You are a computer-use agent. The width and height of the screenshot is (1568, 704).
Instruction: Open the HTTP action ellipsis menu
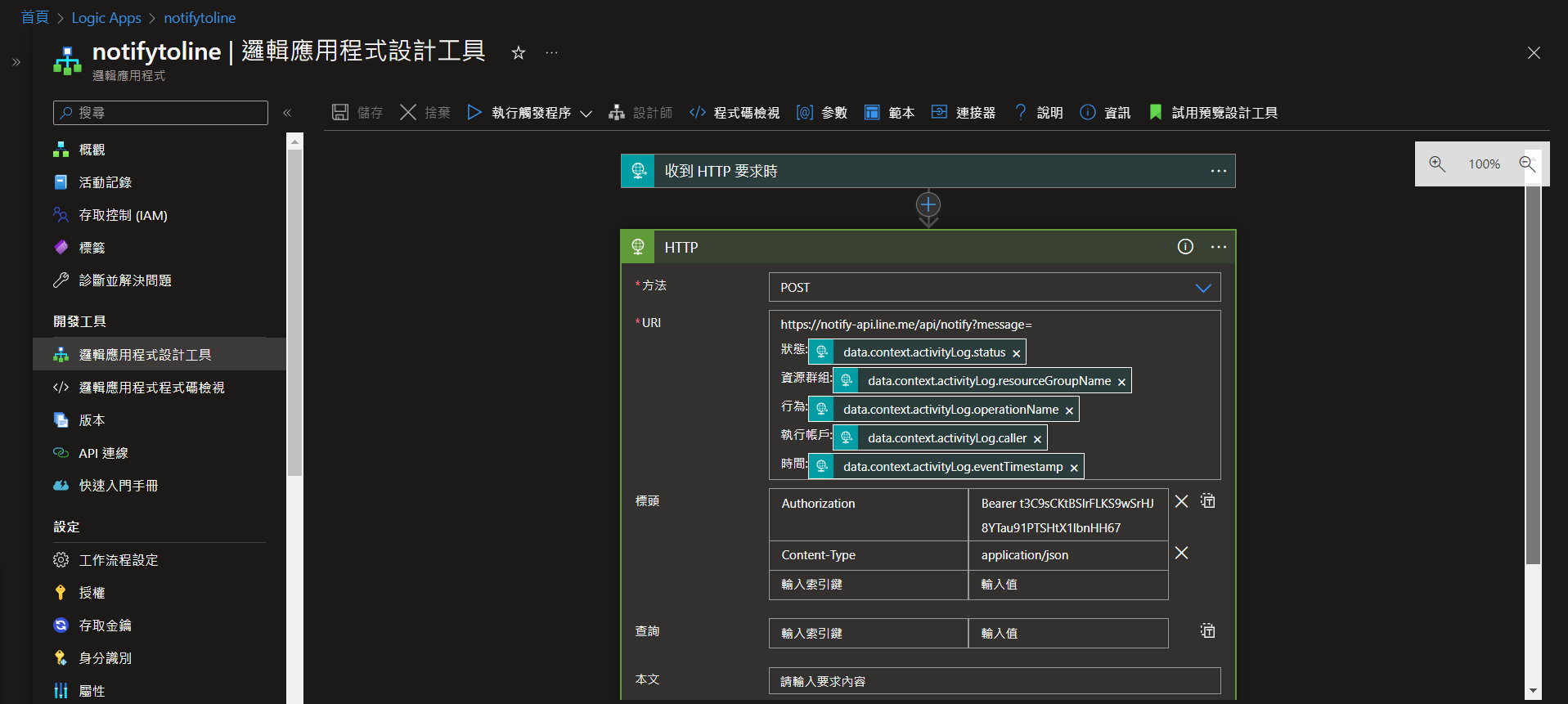[1219, 247]
